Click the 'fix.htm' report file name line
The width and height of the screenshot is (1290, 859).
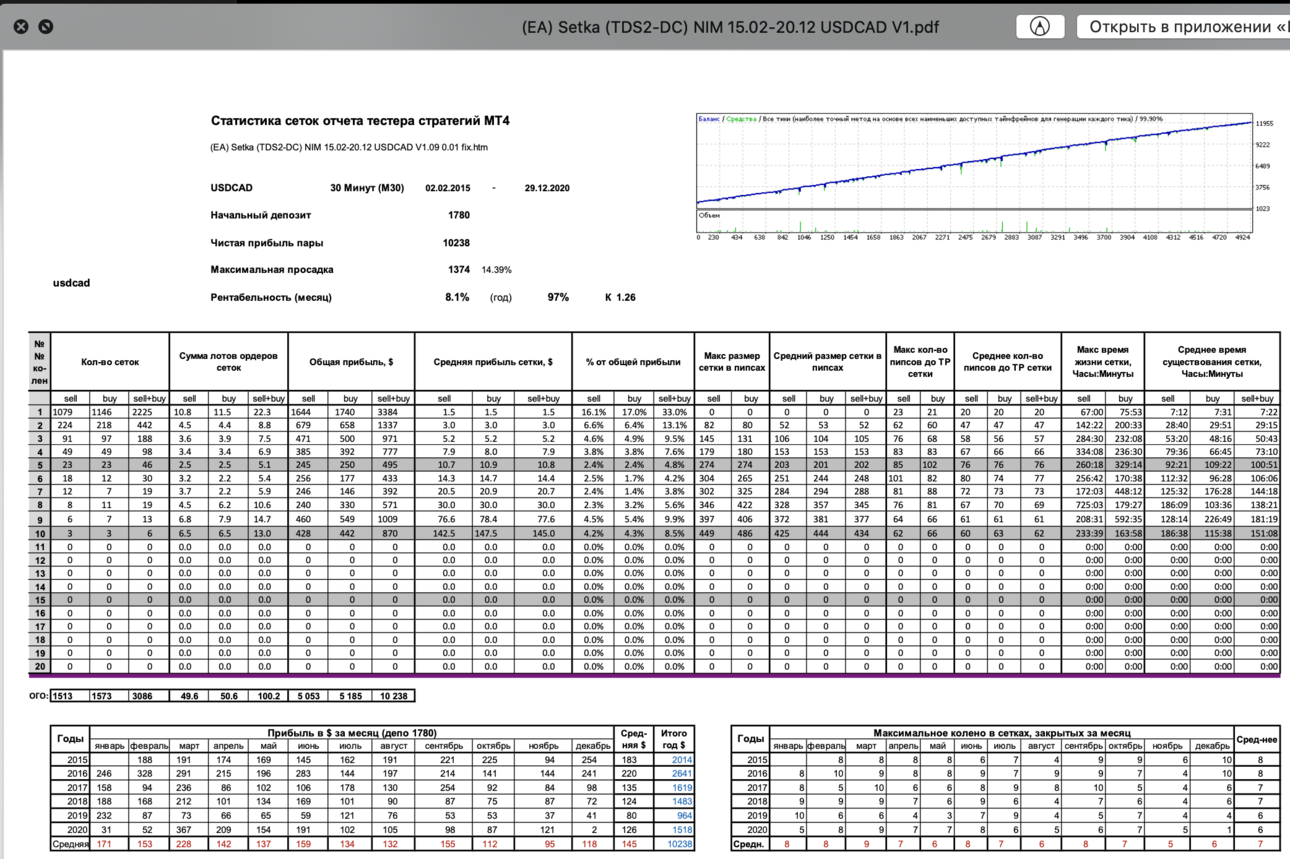point(349,148)
